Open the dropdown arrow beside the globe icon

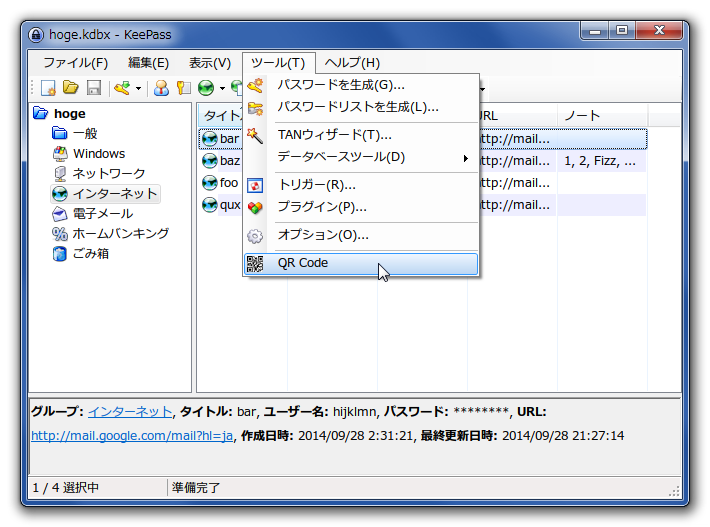(222, 88)
